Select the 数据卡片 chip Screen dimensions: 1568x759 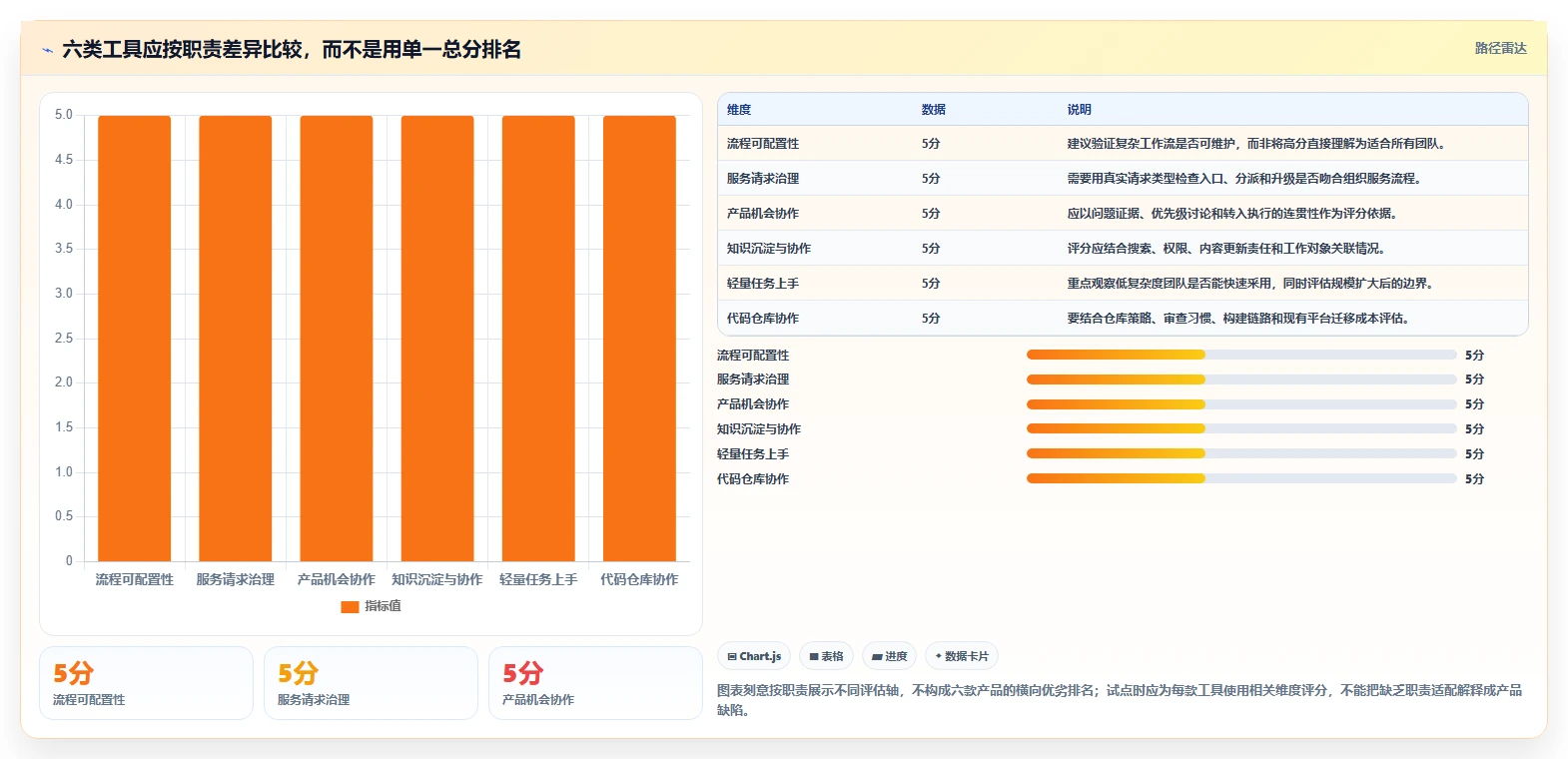coord(961,656)
